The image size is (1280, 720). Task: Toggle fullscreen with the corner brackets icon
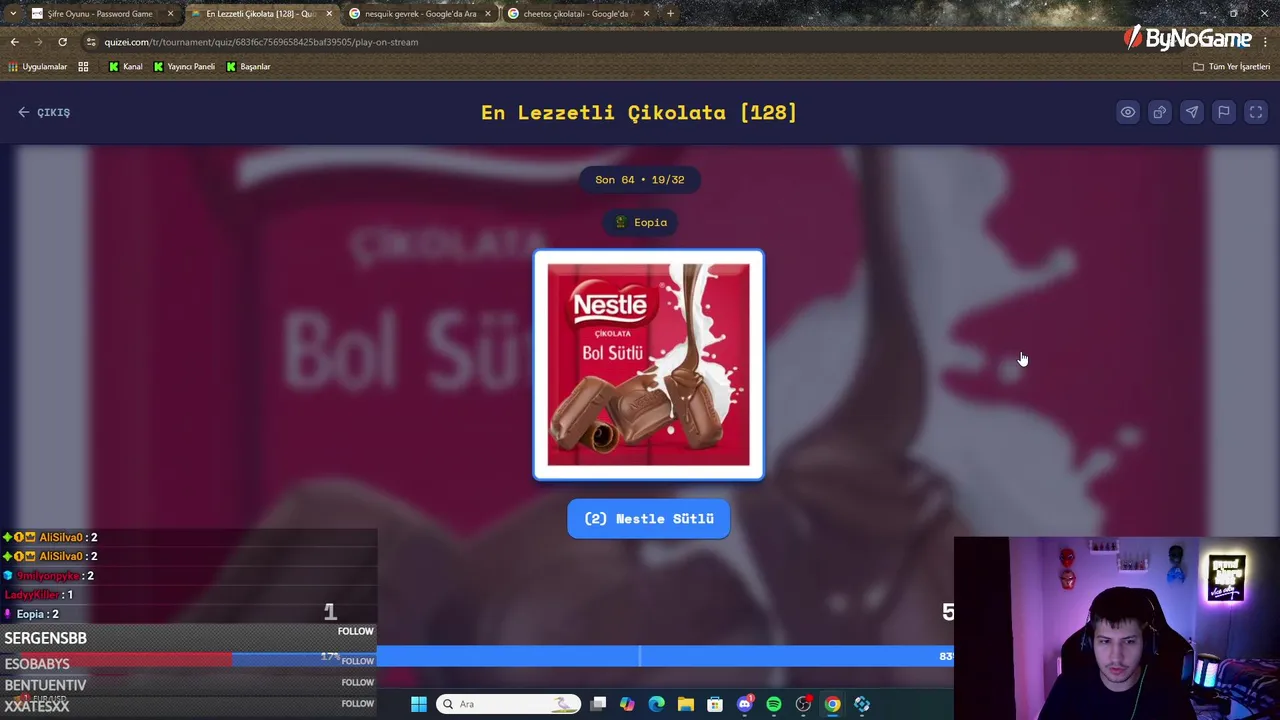1255,112
